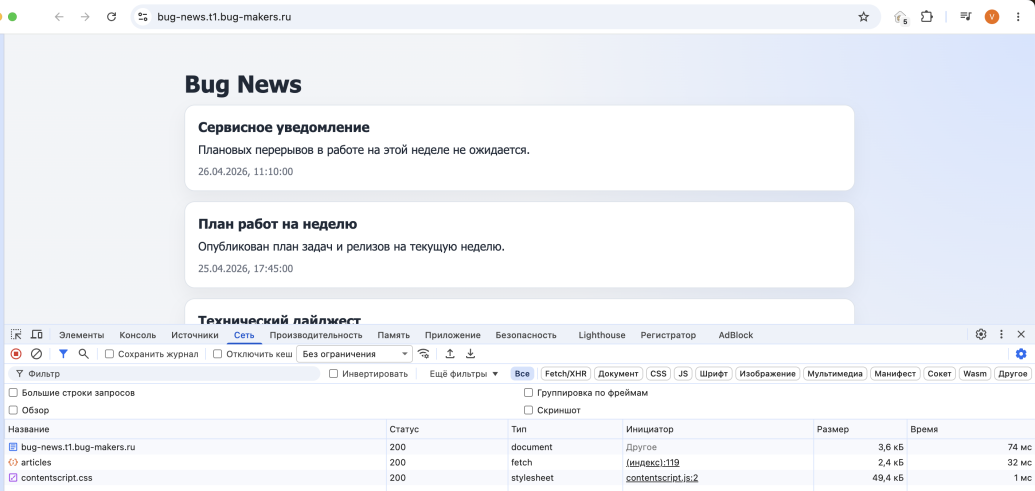
Task: Filter requests by Fetch/XHR
Action: point(566,374)
